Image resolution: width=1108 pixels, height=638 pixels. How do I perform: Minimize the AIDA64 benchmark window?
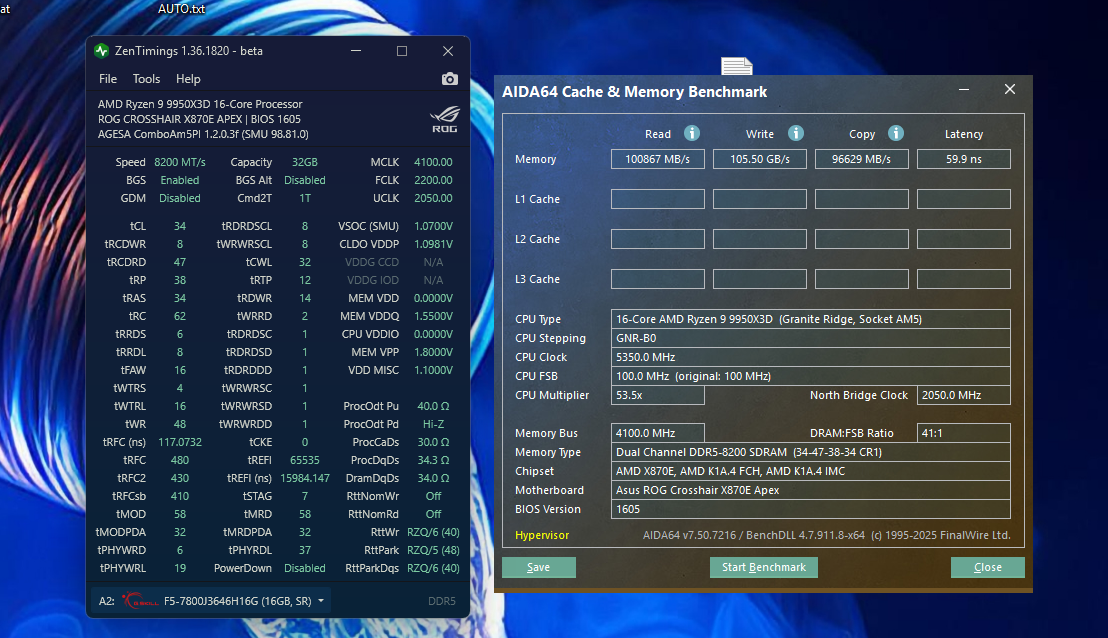(965, 90)
